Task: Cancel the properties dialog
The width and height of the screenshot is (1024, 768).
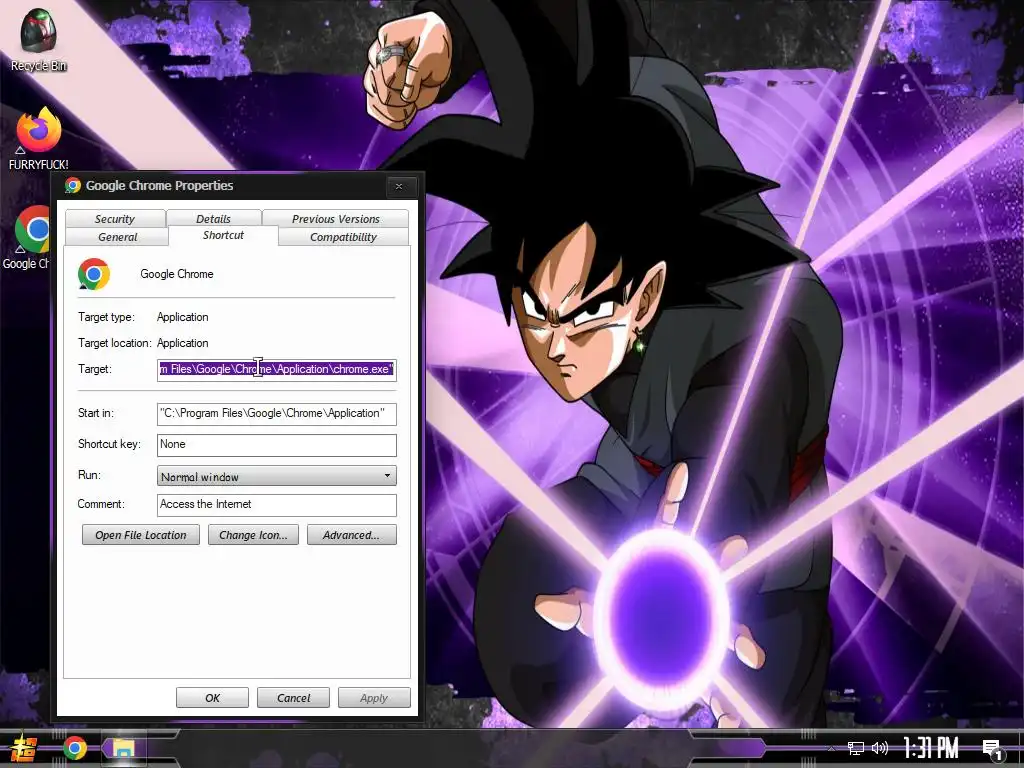Action: tap(293, 697)
